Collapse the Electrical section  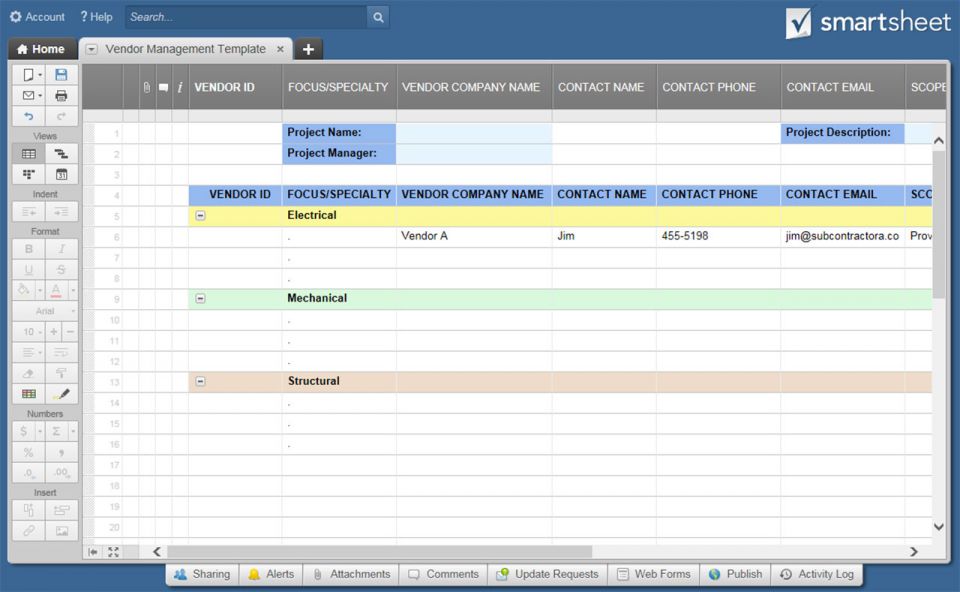click(x=200, y=216)
